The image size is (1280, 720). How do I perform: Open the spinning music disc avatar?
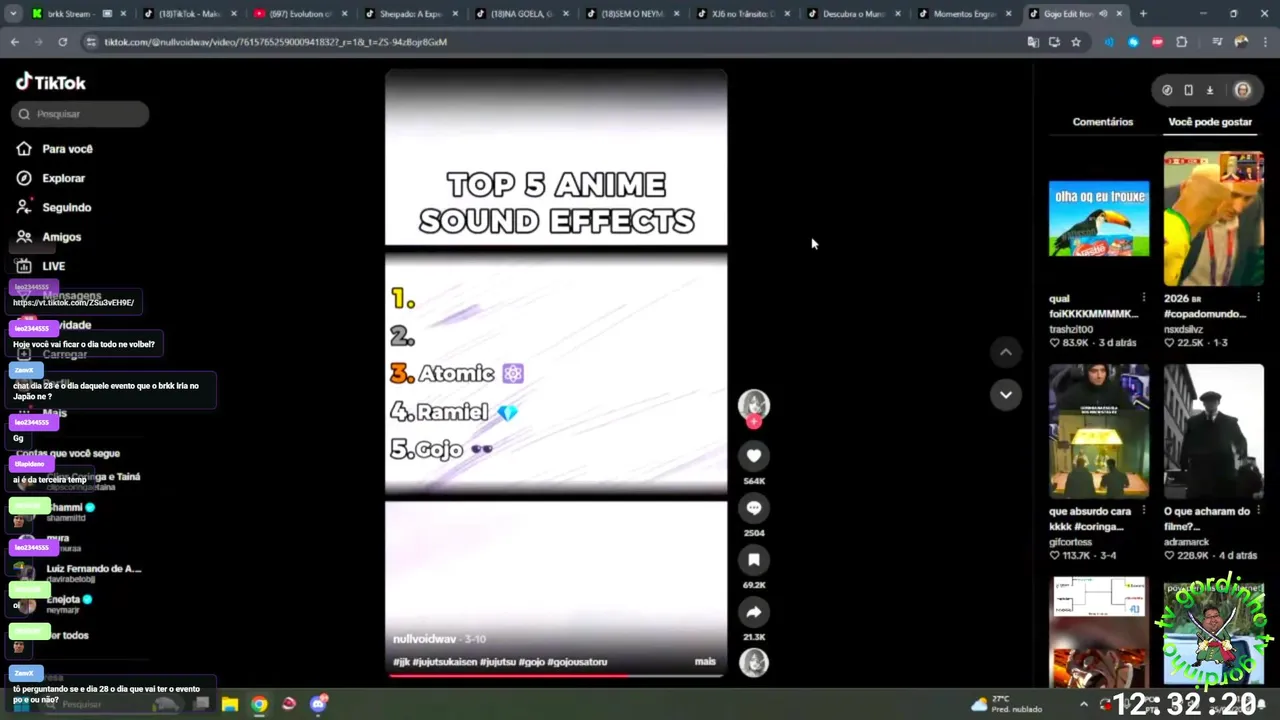[754, 662]
